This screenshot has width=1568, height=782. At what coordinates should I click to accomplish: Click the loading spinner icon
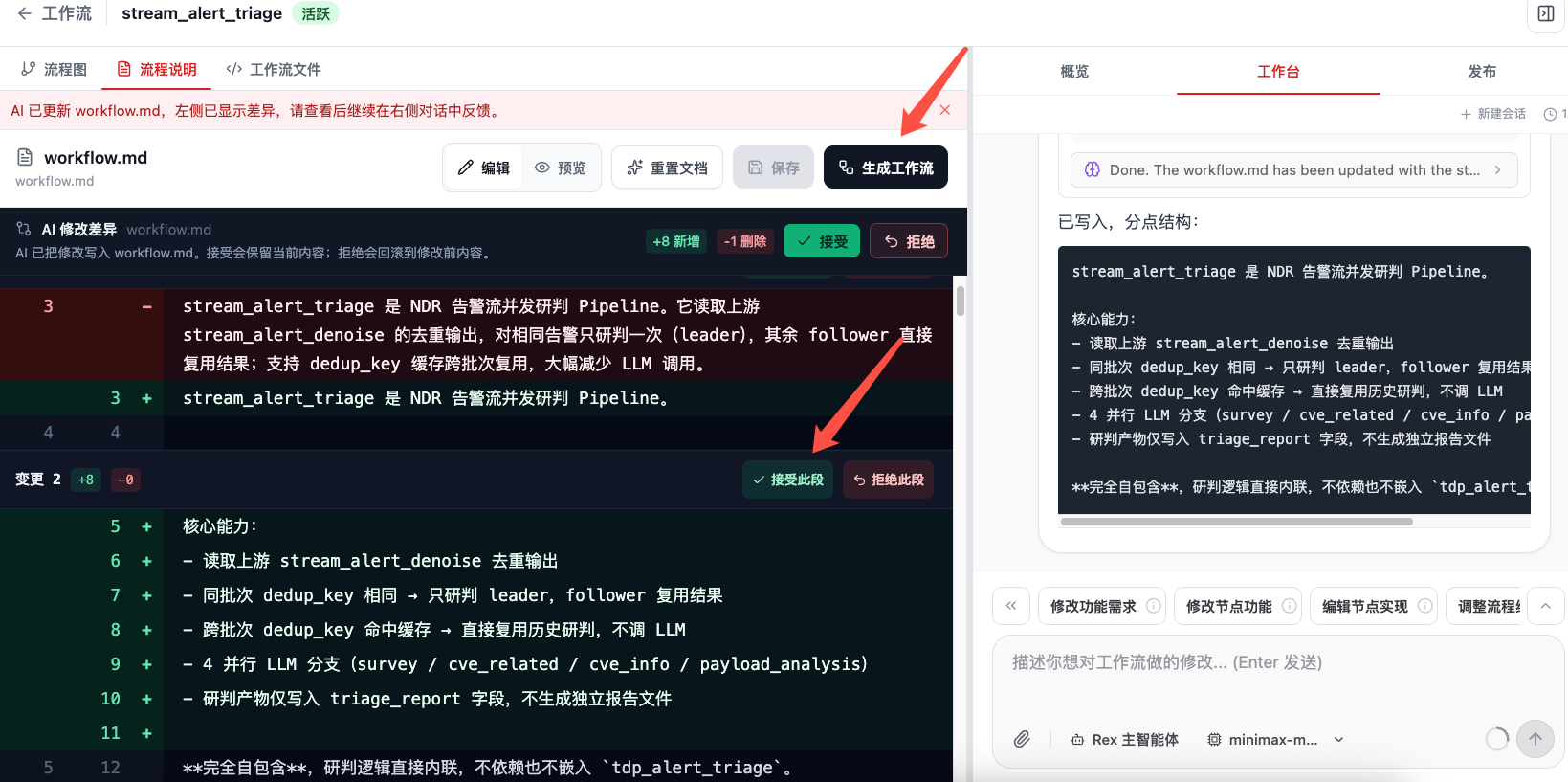point(1497,739)
